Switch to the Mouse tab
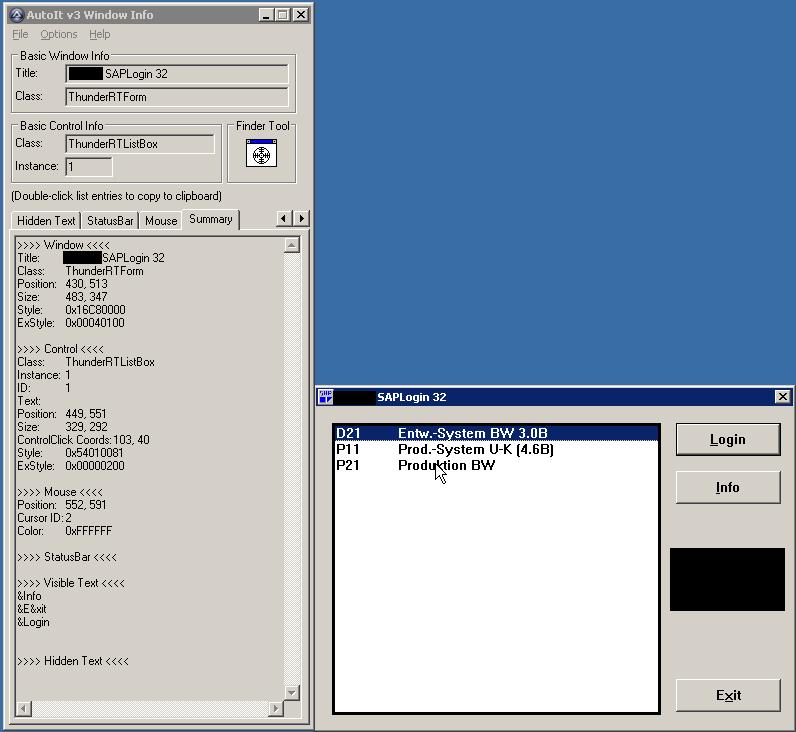This screenshot has height=732, width=796. coord(161,220)
